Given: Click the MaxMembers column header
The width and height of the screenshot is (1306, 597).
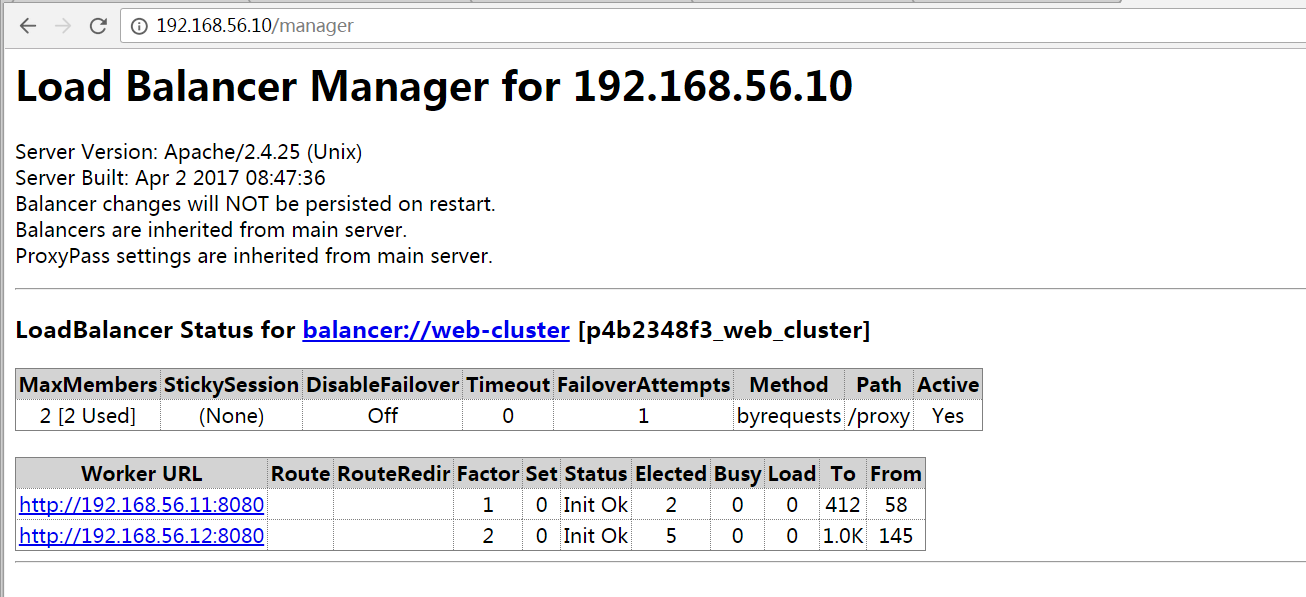Looking at the screenshot, I should pos(89,385).
